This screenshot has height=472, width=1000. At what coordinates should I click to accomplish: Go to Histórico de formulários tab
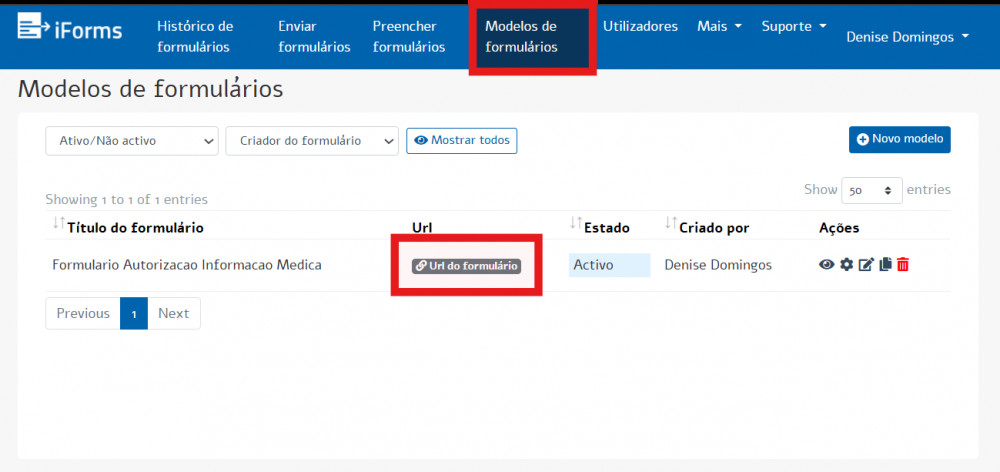pyautogui.click(x=195, y=36)
